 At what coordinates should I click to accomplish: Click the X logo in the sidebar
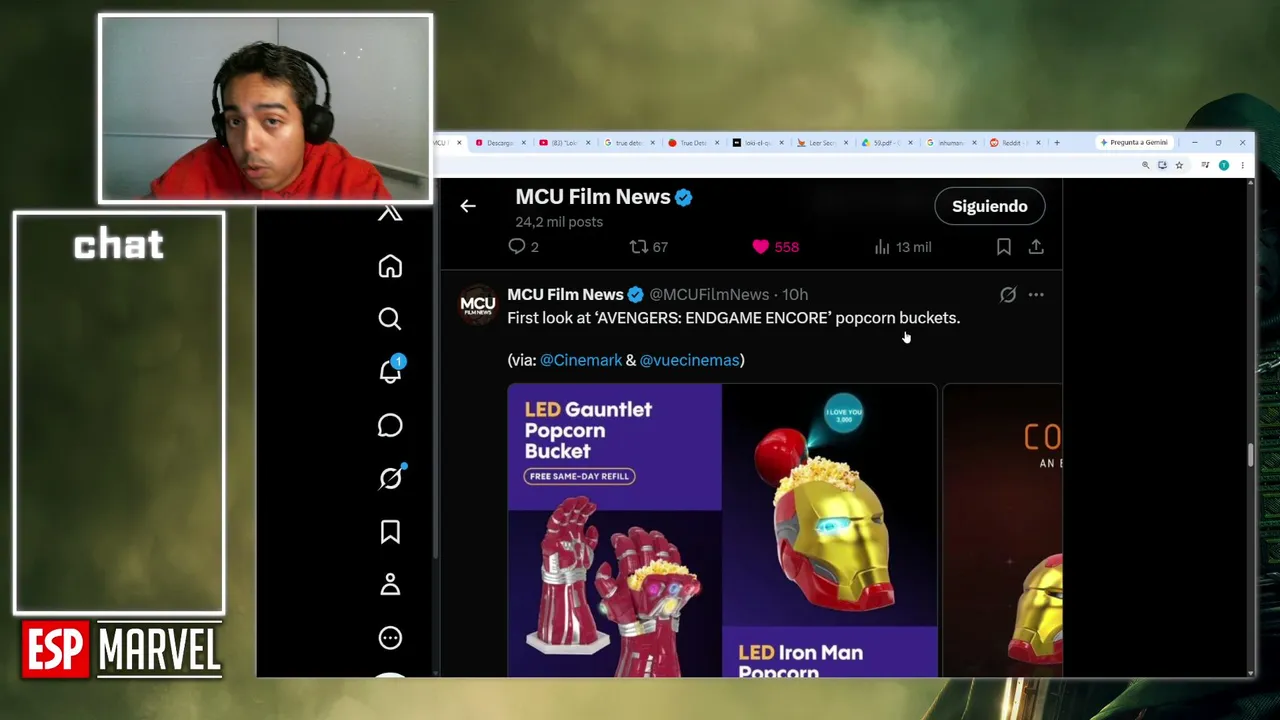click(390, 212)
